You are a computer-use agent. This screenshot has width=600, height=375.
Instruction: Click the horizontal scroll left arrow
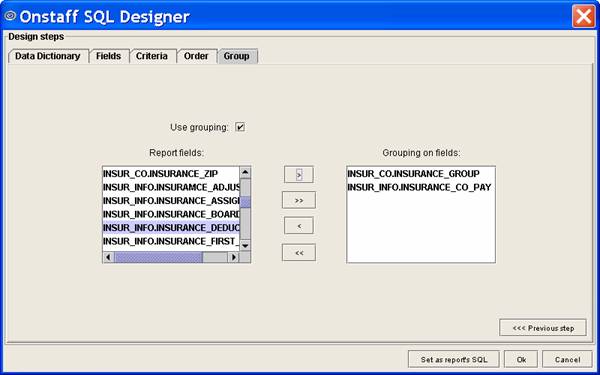[x=108, y=257]
